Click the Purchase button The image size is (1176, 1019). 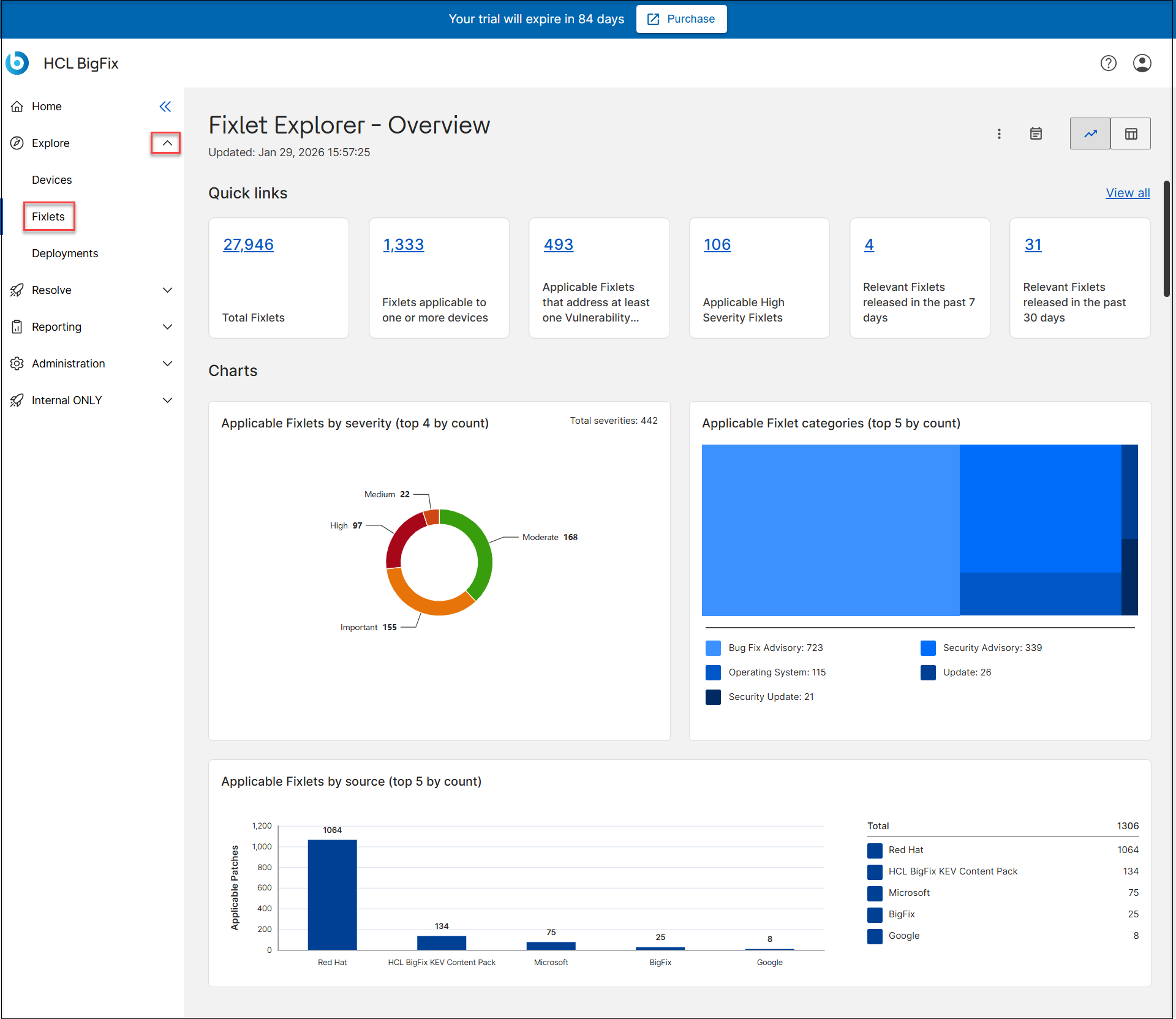pyautogui.click(x=681, y=19)
